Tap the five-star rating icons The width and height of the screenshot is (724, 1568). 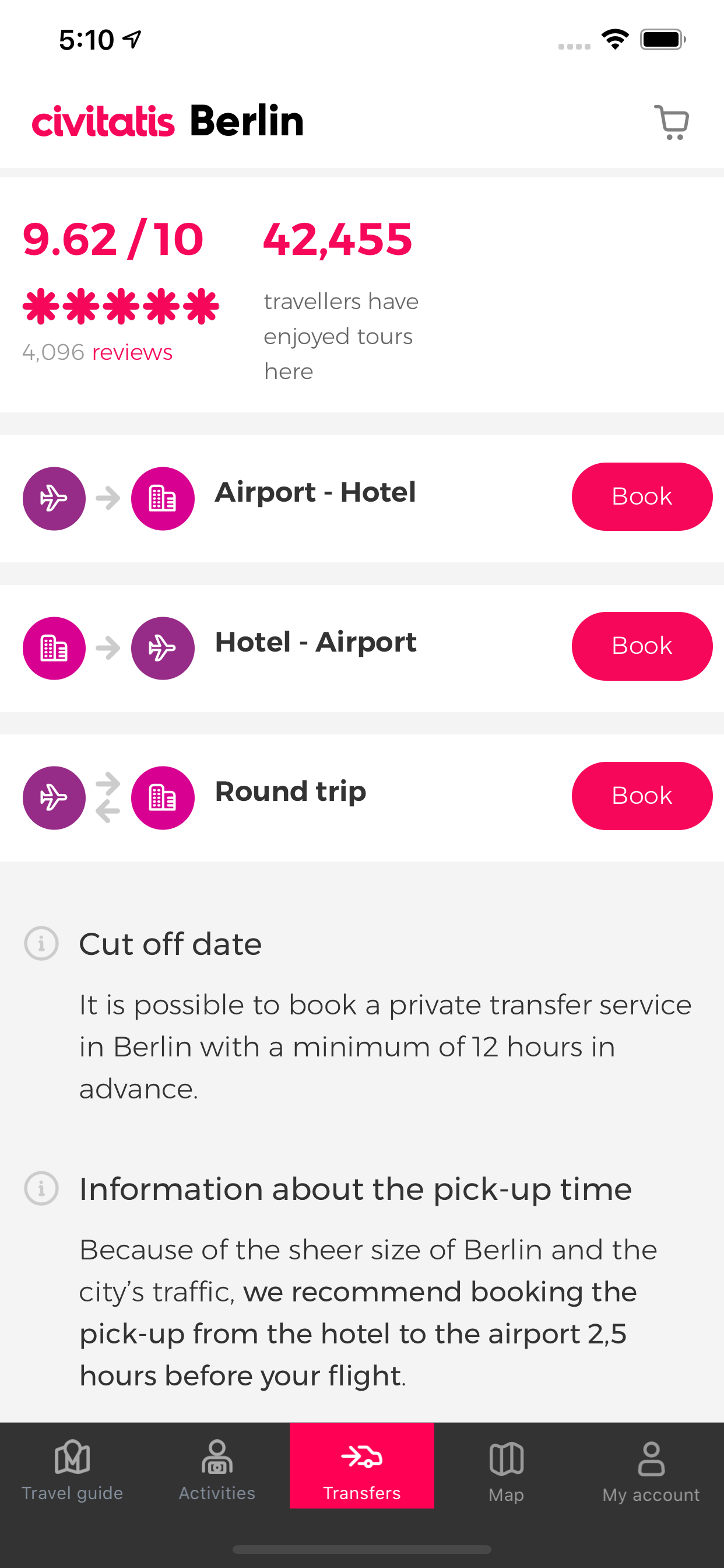coord(121,306)
